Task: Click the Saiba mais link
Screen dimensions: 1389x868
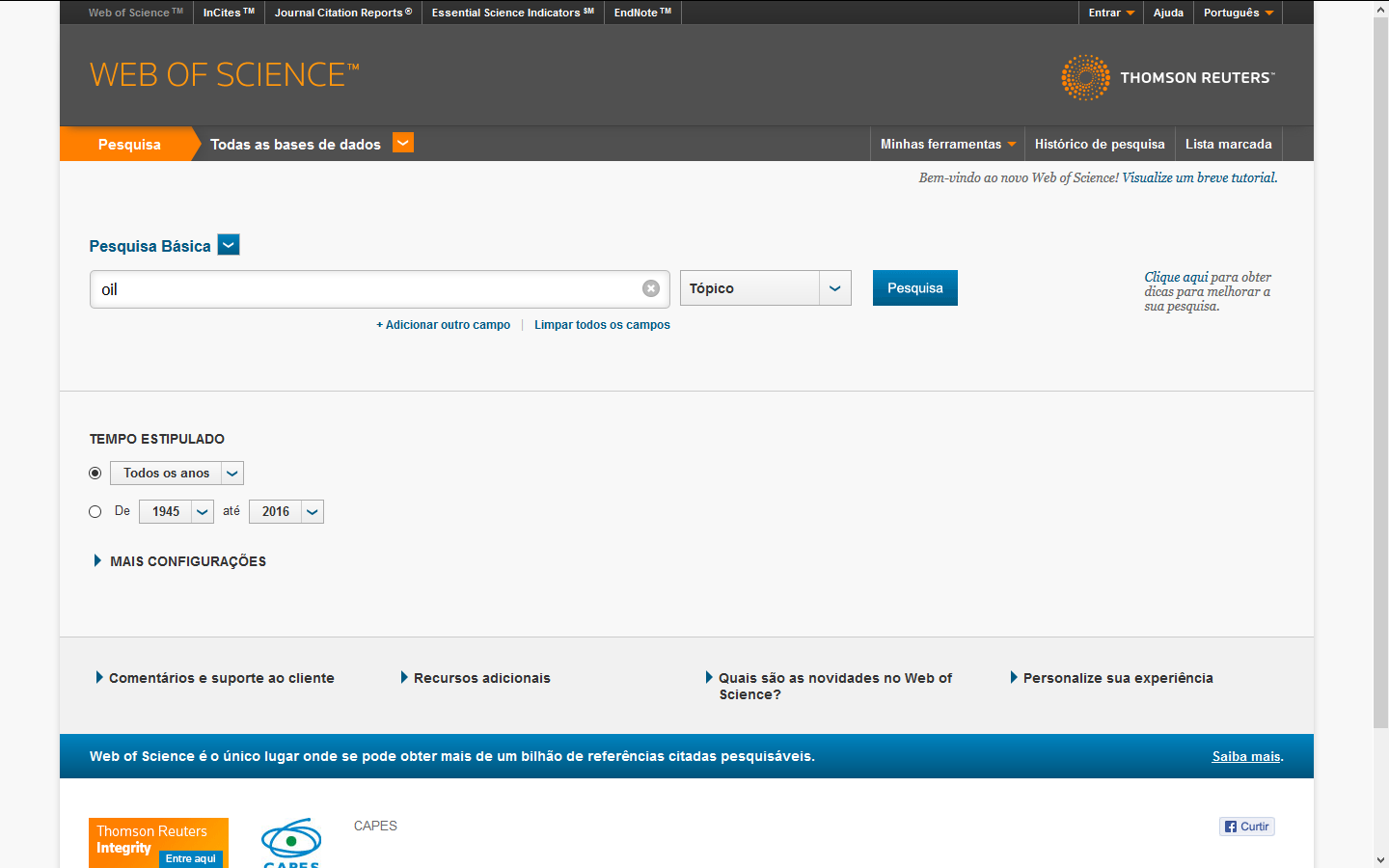Action: coord(1246,756)
